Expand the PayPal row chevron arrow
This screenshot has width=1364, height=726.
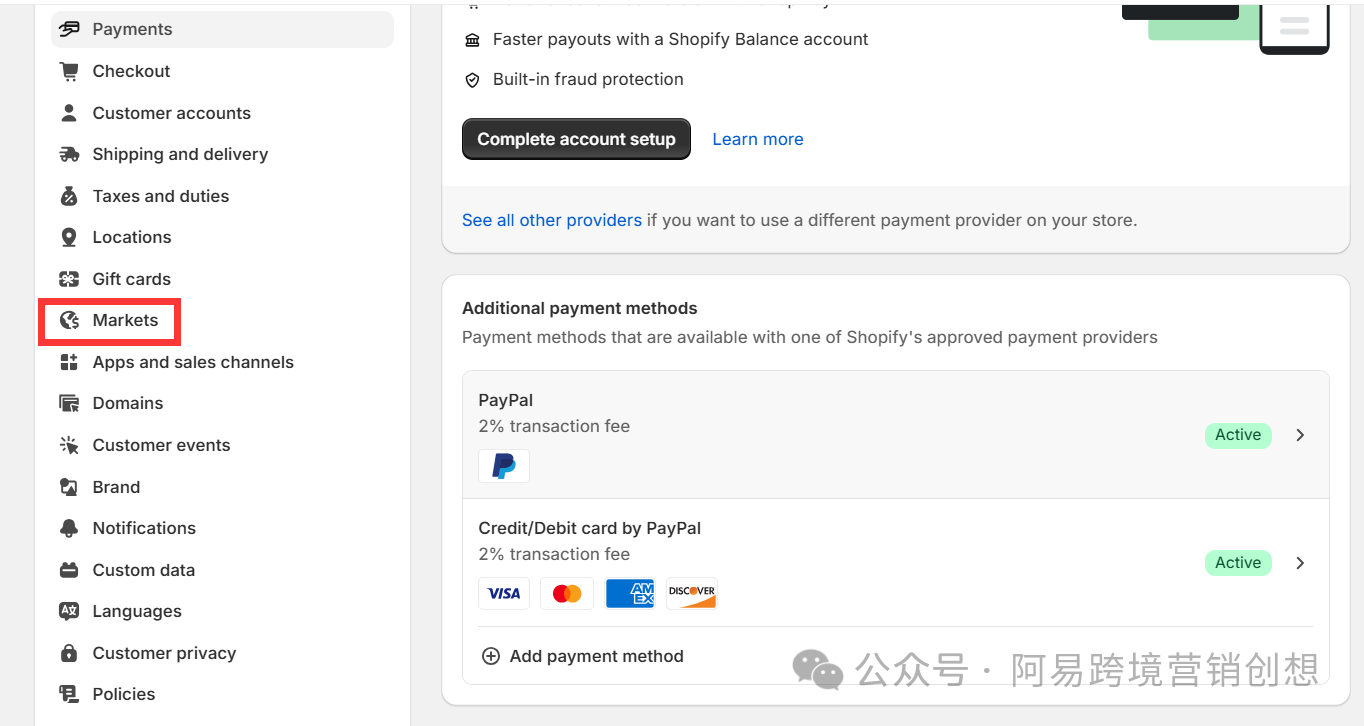tap(1300, 435)
